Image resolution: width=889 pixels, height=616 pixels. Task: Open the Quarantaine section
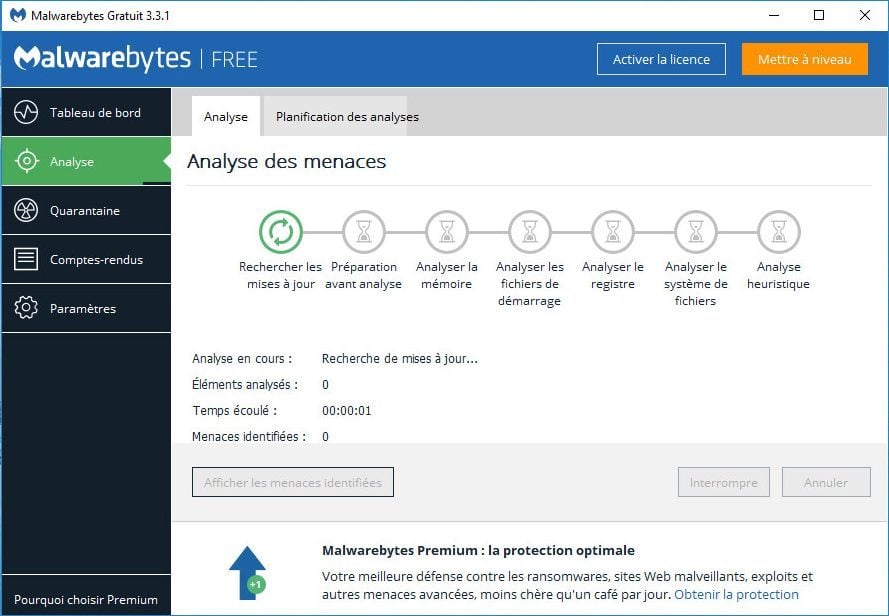86,210
